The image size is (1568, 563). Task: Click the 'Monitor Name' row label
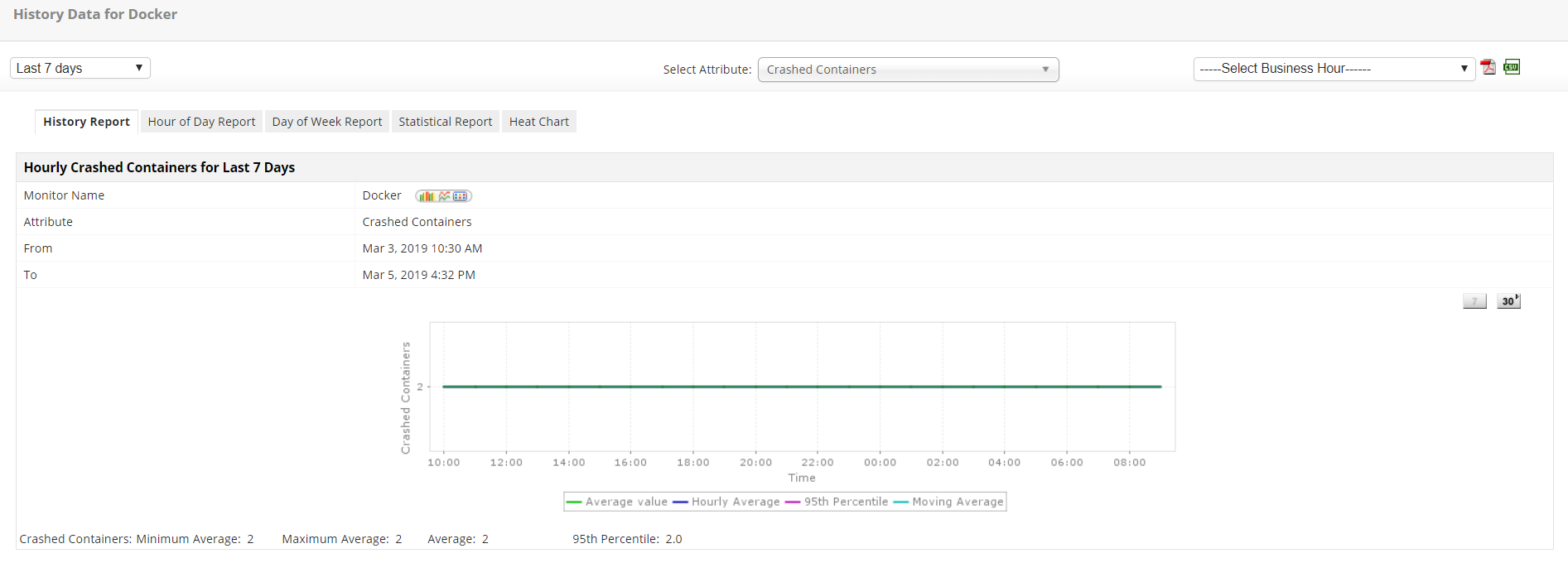pos(64,195)
